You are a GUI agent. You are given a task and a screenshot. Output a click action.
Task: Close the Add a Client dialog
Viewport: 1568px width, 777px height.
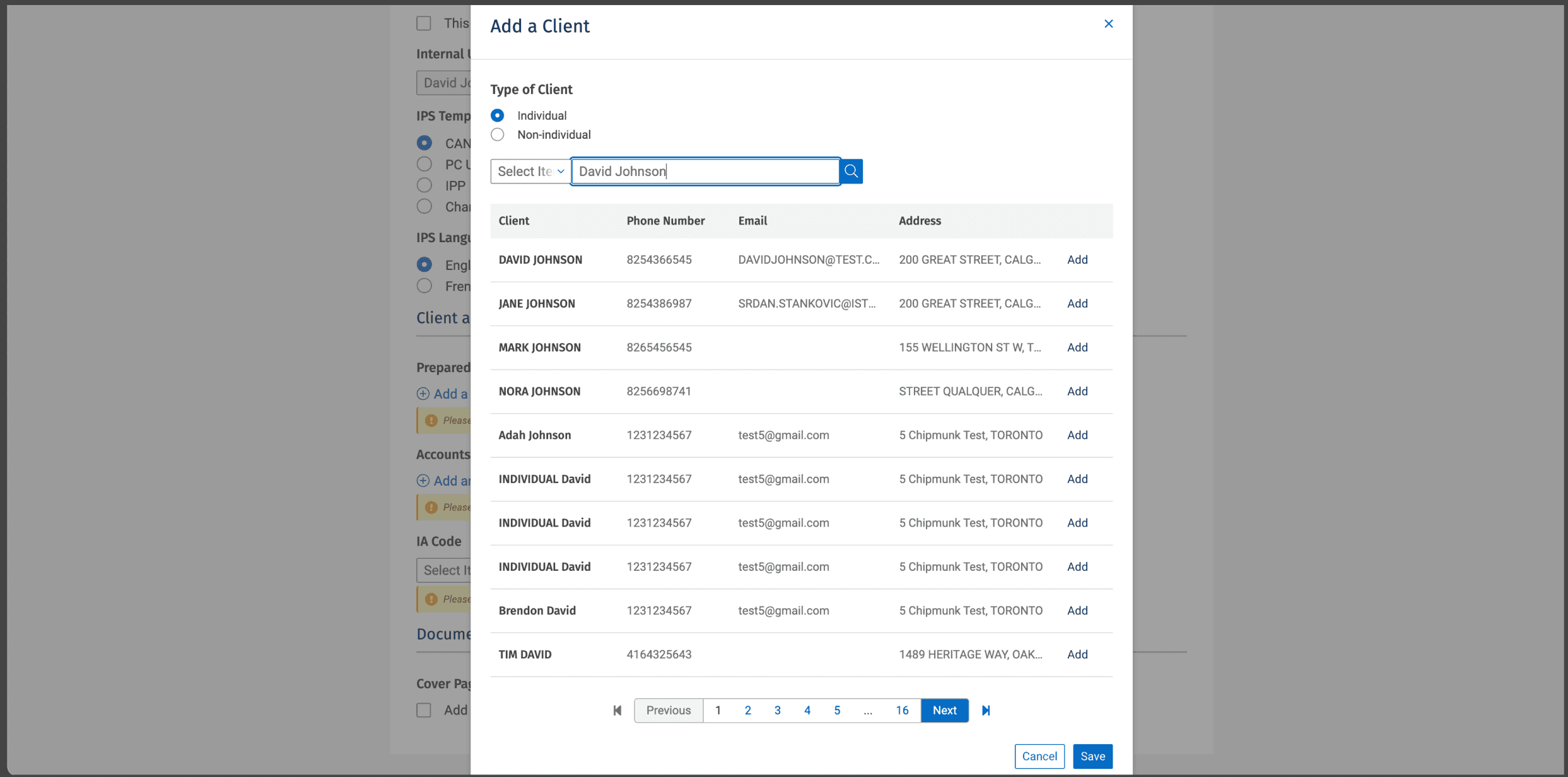click(1108, 24)
